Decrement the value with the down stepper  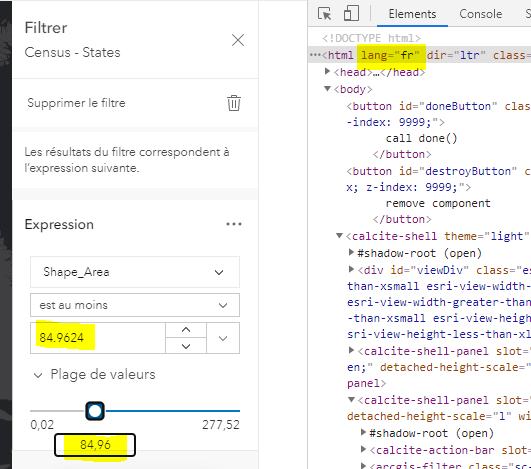(x=186, y=346)
